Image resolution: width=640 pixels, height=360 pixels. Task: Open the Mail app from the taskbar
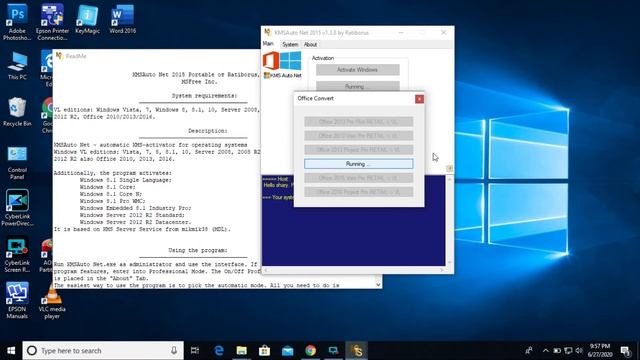pyautogui.click(x=287, y=350)
